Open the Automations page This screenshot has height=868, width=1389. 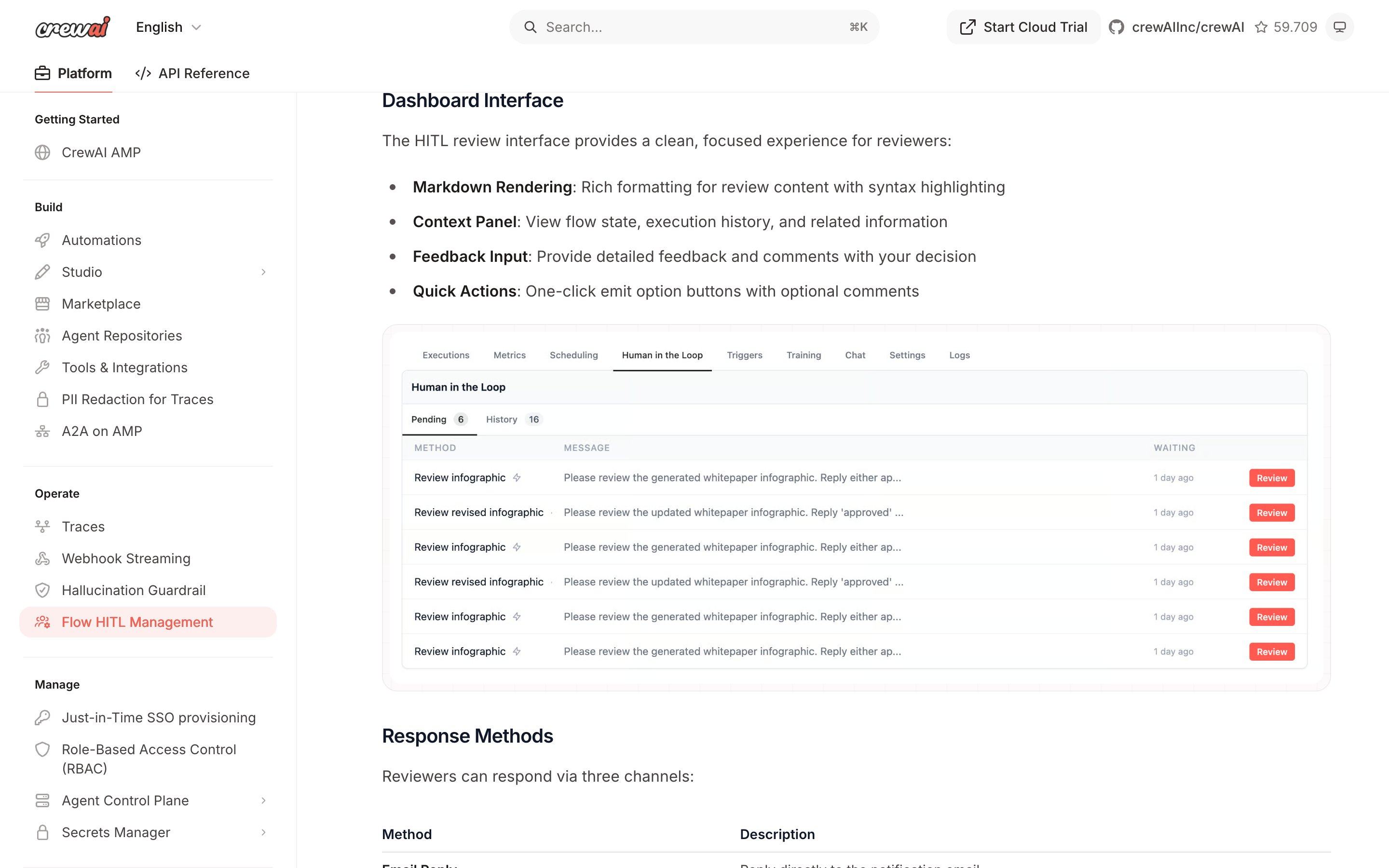(148, 240)
